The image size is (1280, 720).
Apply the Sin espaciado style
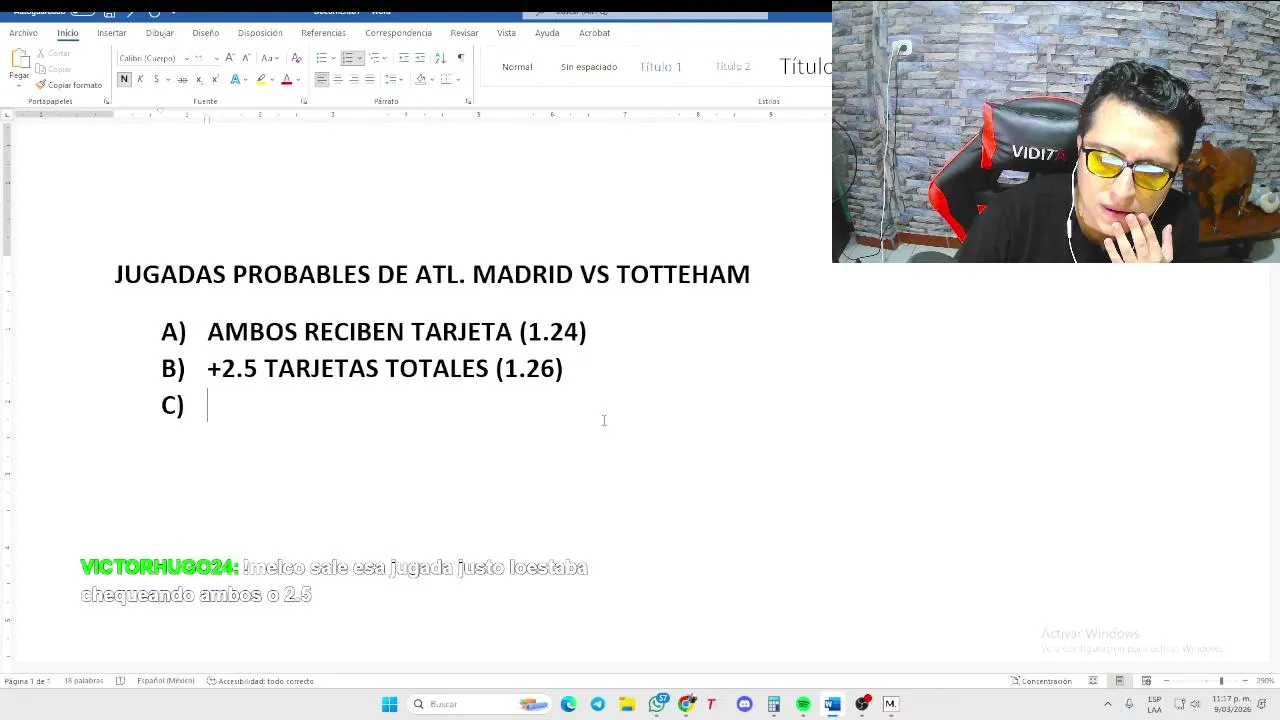click(x=589, y=67)
